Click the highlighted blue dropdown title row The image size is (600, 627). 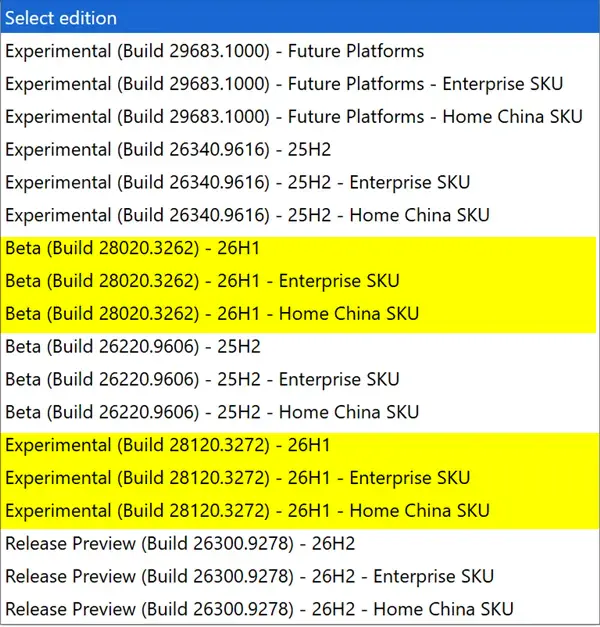(x=300, y=18)
